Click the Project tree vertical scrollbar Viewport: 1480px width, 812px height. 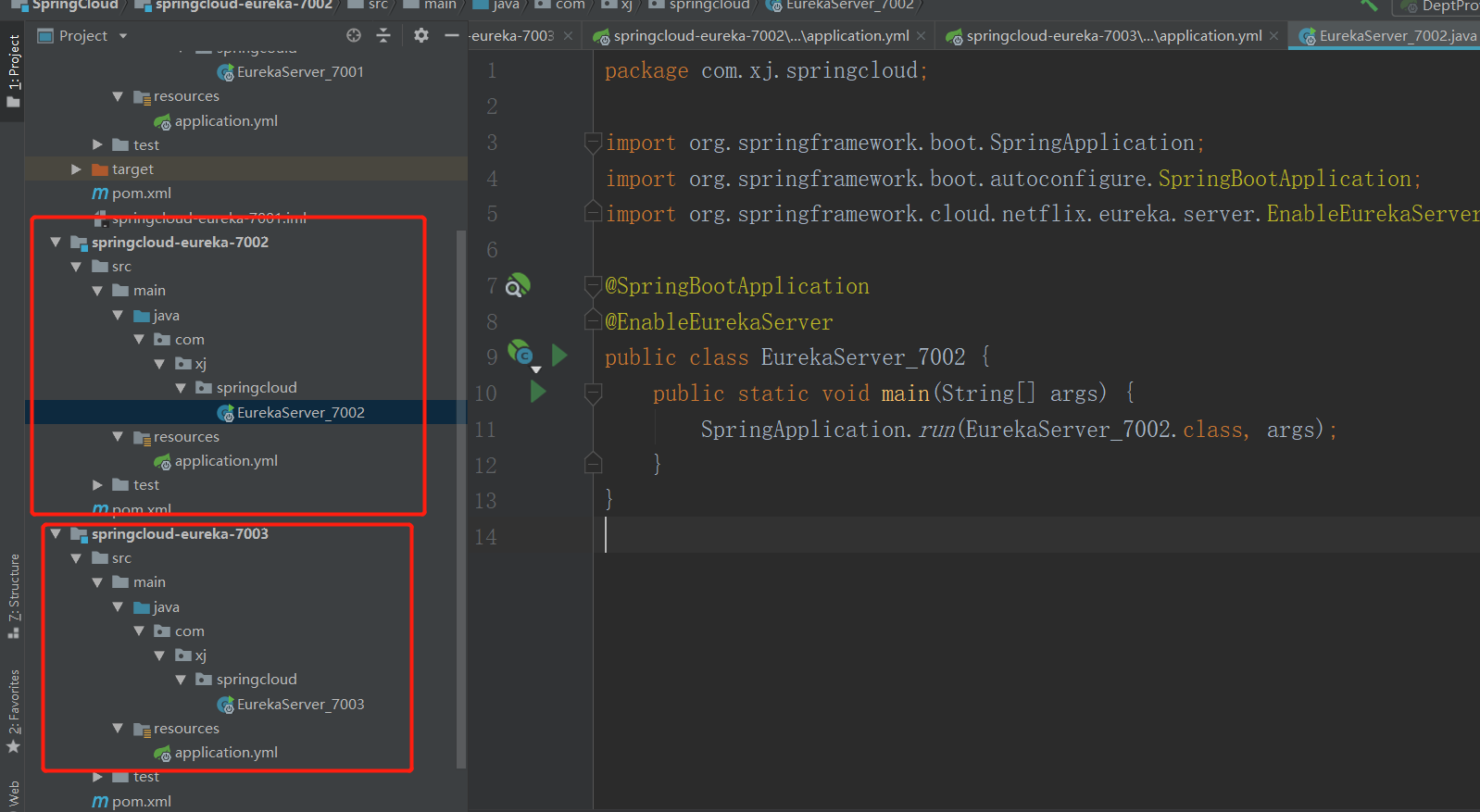[461, 500]
